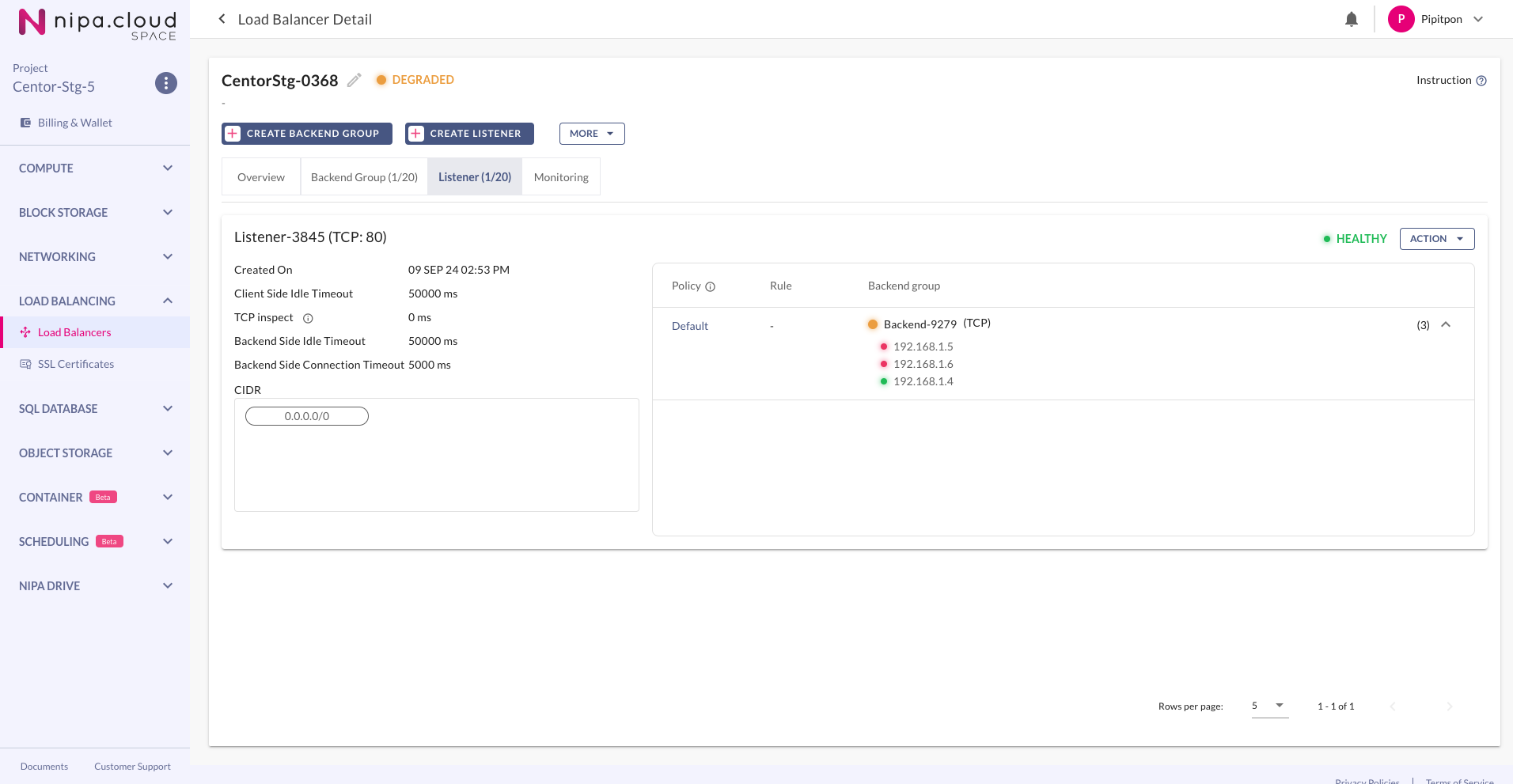This screenshot has width=1513, height=784.
Task: Collapse the Backend-9279 member list
Action: [1446, 324]
